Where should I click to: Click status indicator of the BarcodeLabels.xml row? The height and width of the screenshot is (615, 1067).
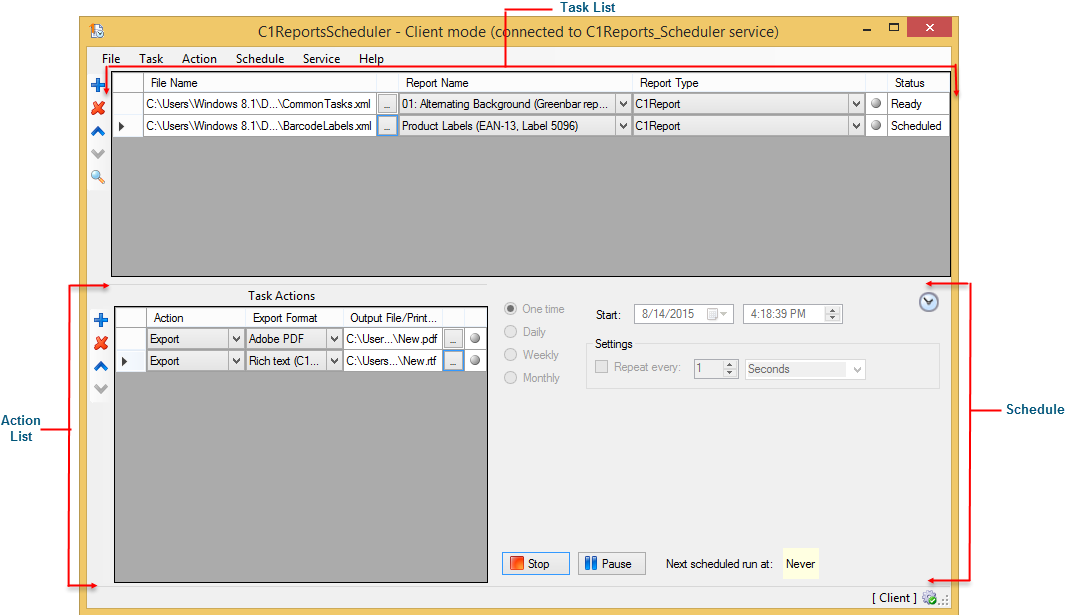point(876,125)
